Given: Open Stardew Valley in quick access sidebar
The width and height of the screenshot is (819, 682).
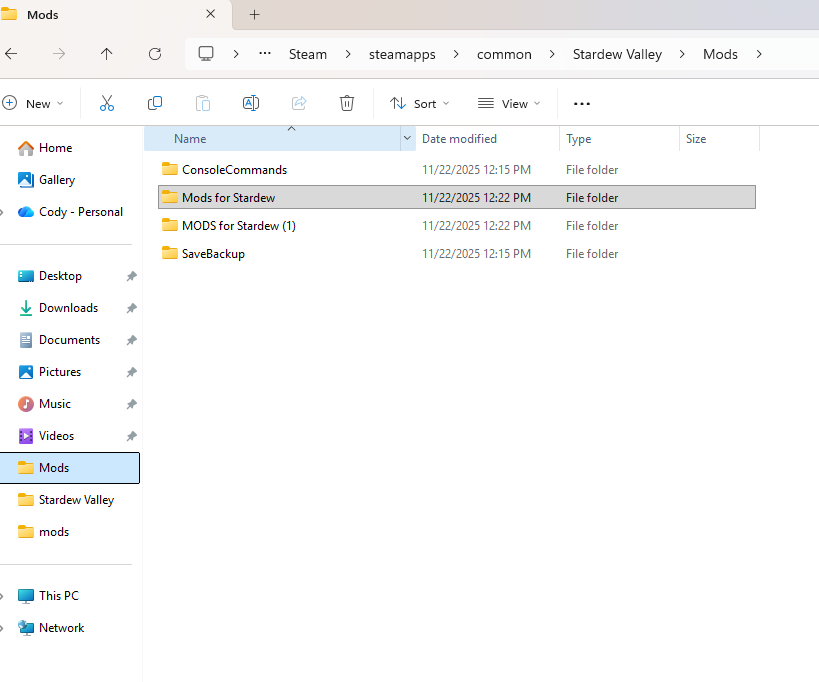Looking at the screenshot, I should pyautogui.click(x=76, y=500).
